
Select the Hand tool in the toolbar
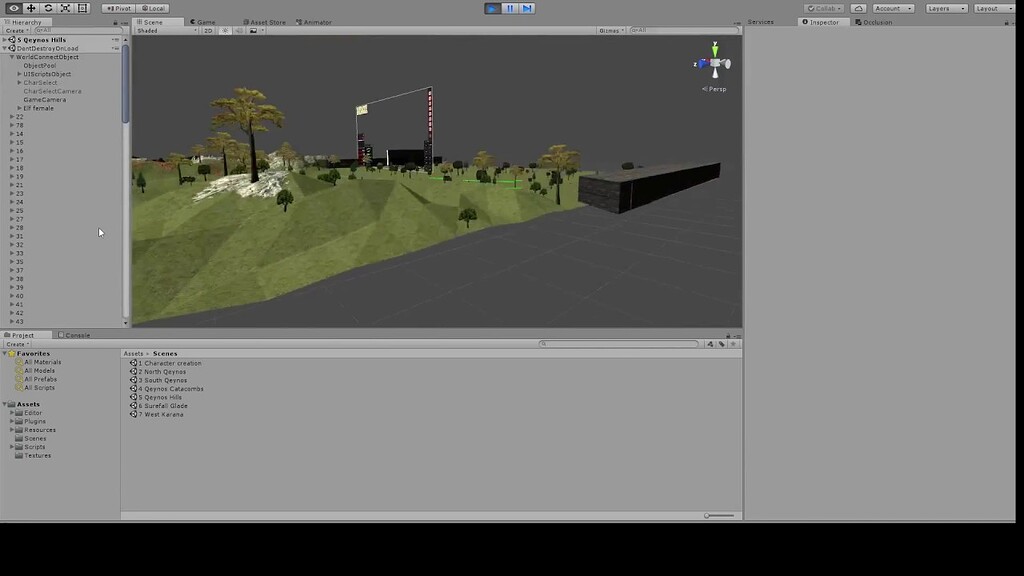(13, 8)
